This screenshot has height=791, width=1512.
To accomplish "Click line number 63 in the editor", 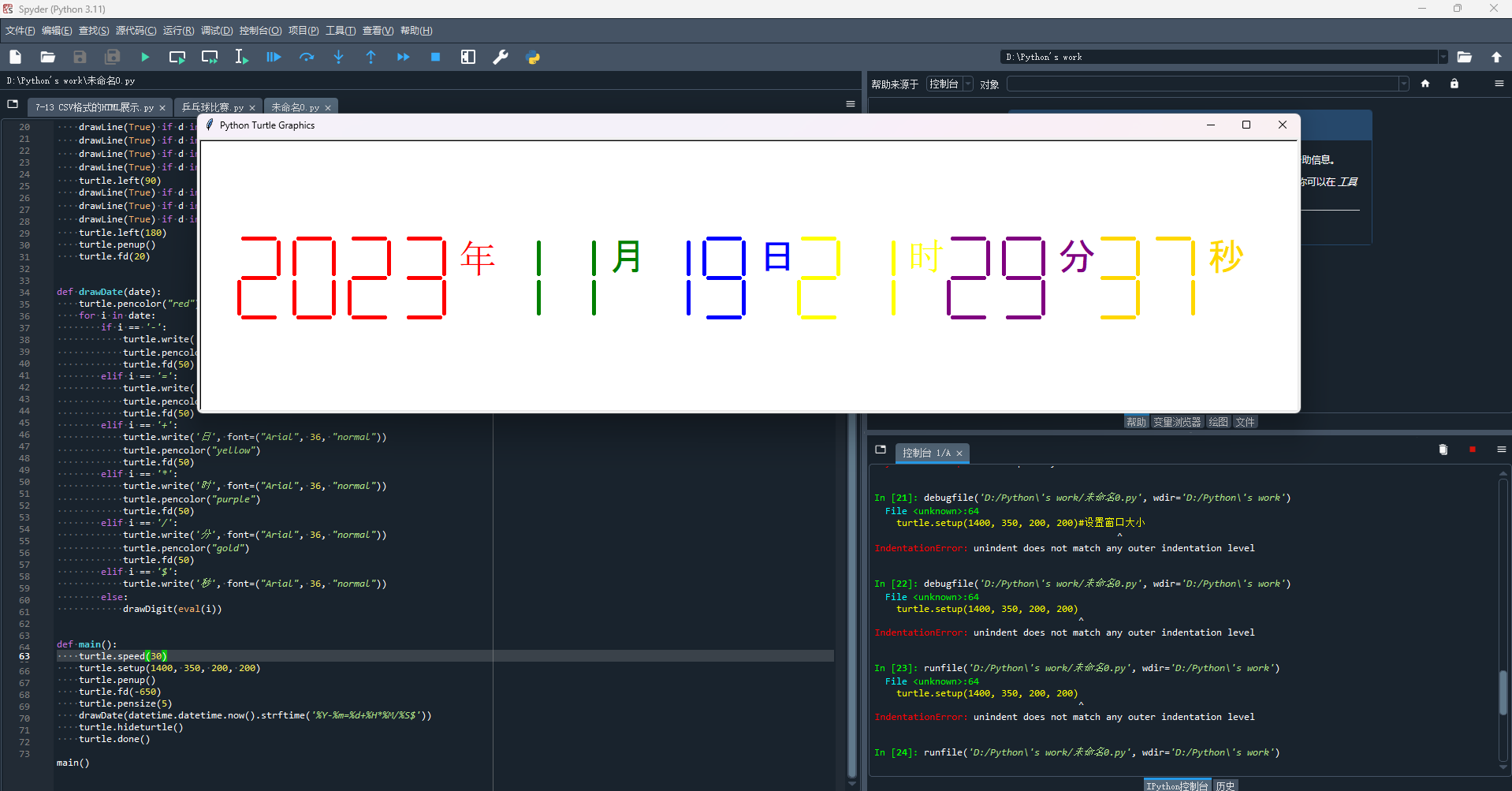I will pos(24,656).
